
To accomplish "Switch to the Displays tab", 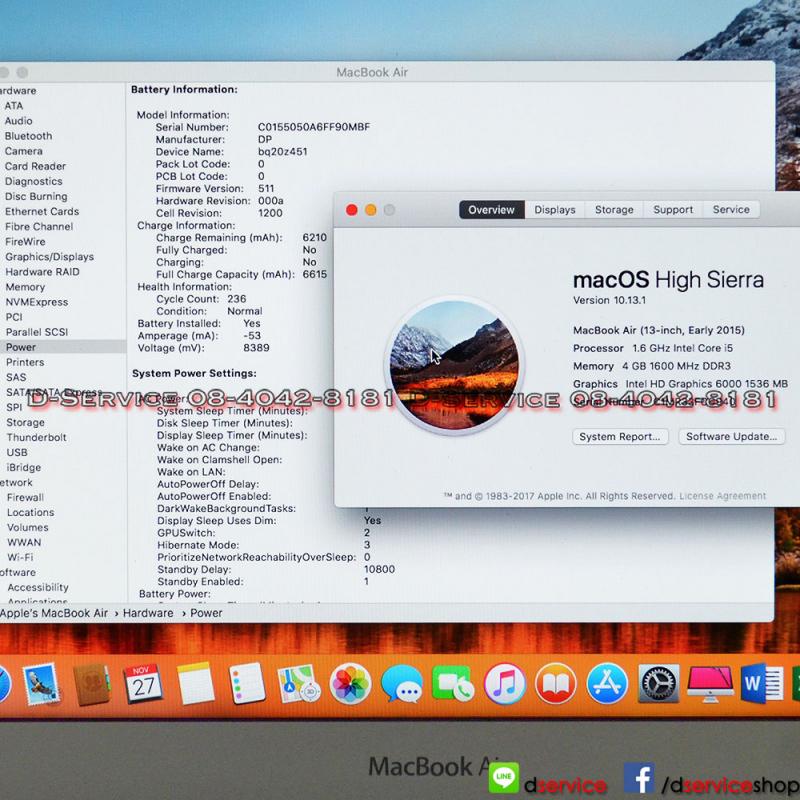I will tap(555, 210).
